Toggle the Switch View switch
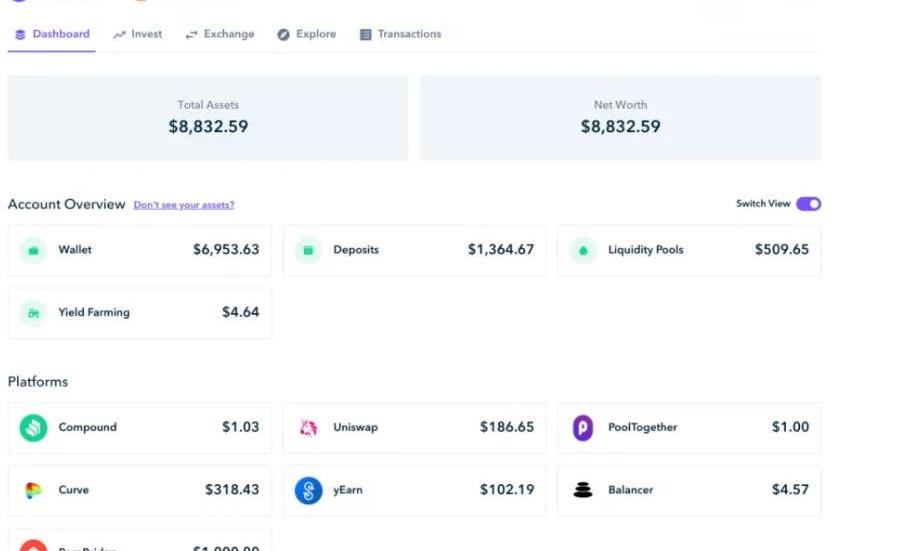The image size is (913, 551). click(808, 204)
